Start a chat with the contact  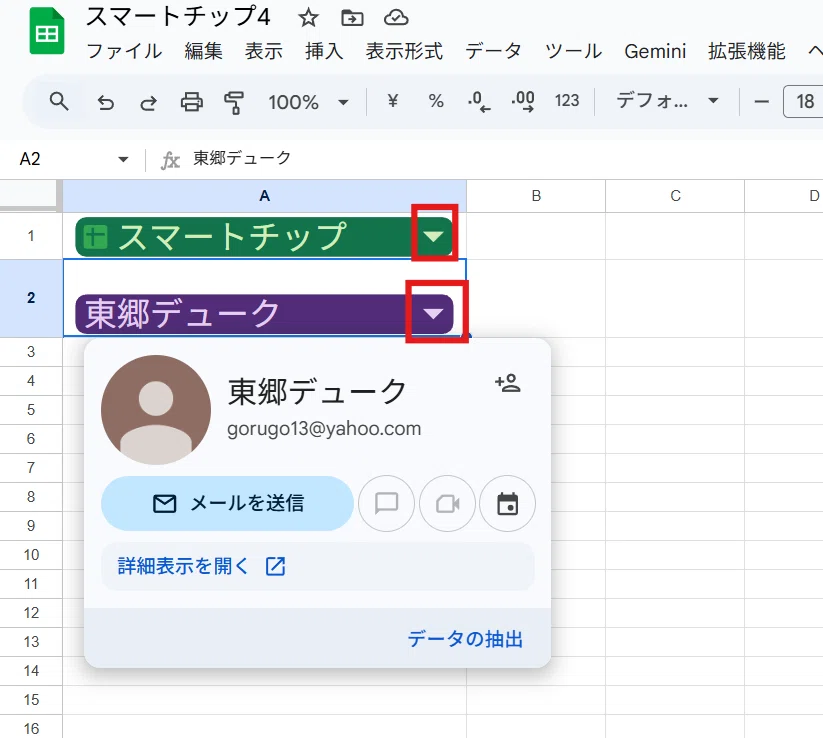pyautogui.click(x=386, y=503)
